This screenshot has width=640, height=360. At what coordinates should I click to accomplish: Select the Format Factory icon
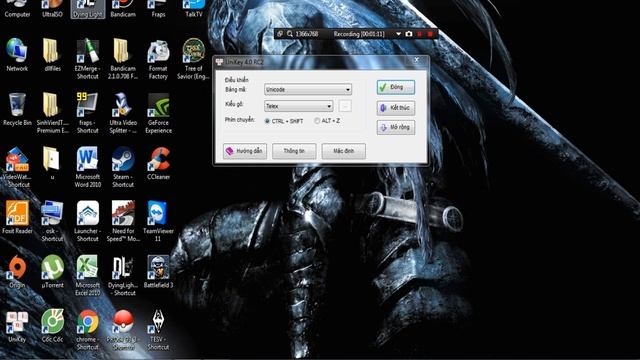(158, 59)
